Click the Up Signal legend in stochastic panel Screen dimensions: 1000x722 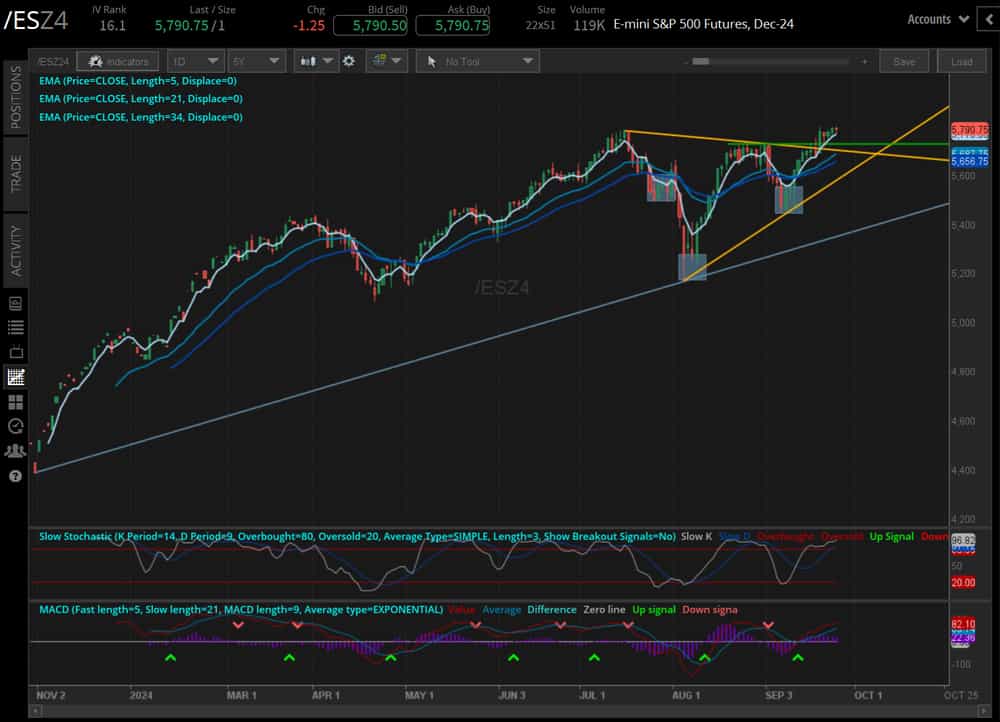tap(892, 536)
